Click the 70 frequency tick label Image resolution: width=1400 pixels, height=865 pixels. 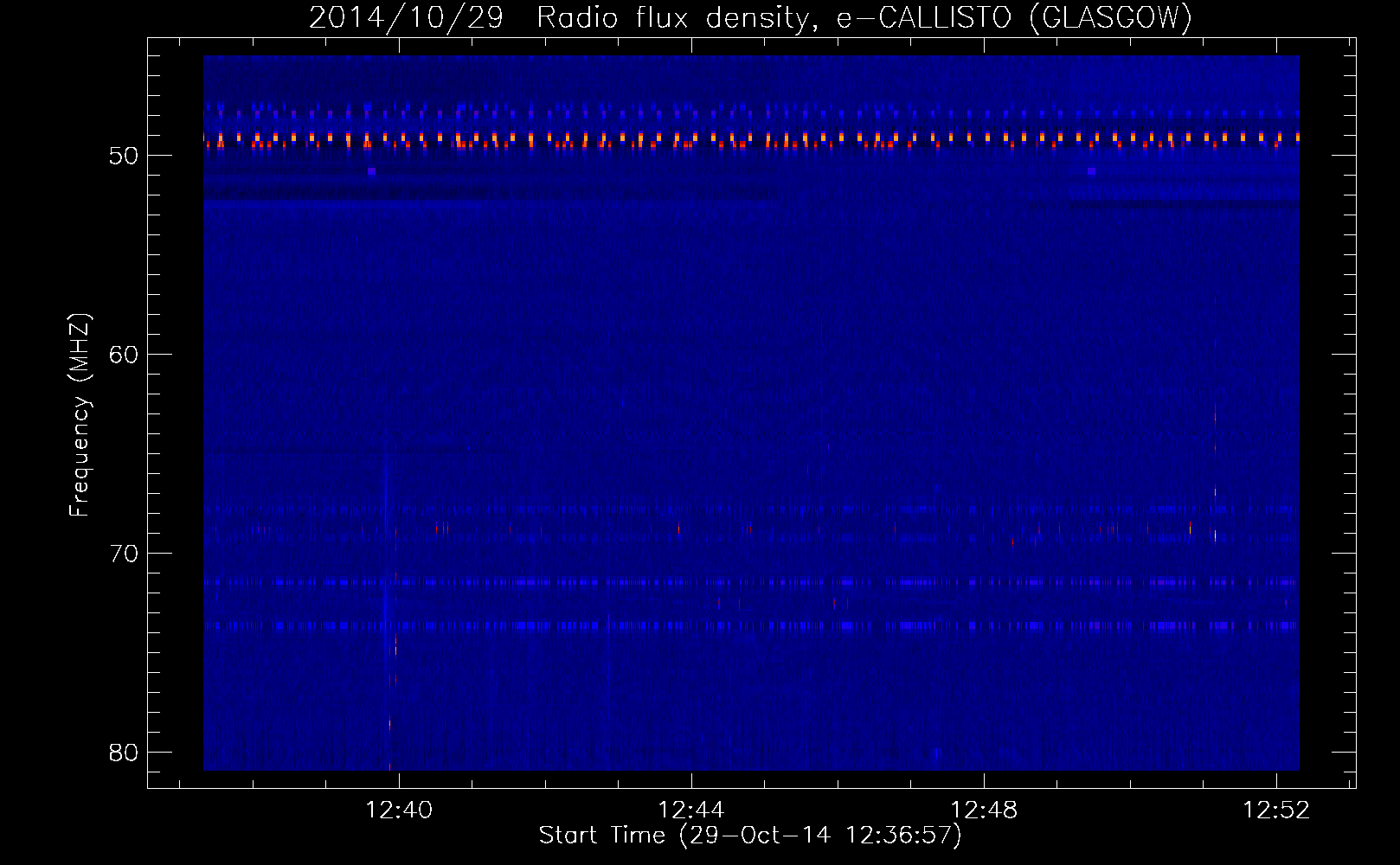(124, 554)
